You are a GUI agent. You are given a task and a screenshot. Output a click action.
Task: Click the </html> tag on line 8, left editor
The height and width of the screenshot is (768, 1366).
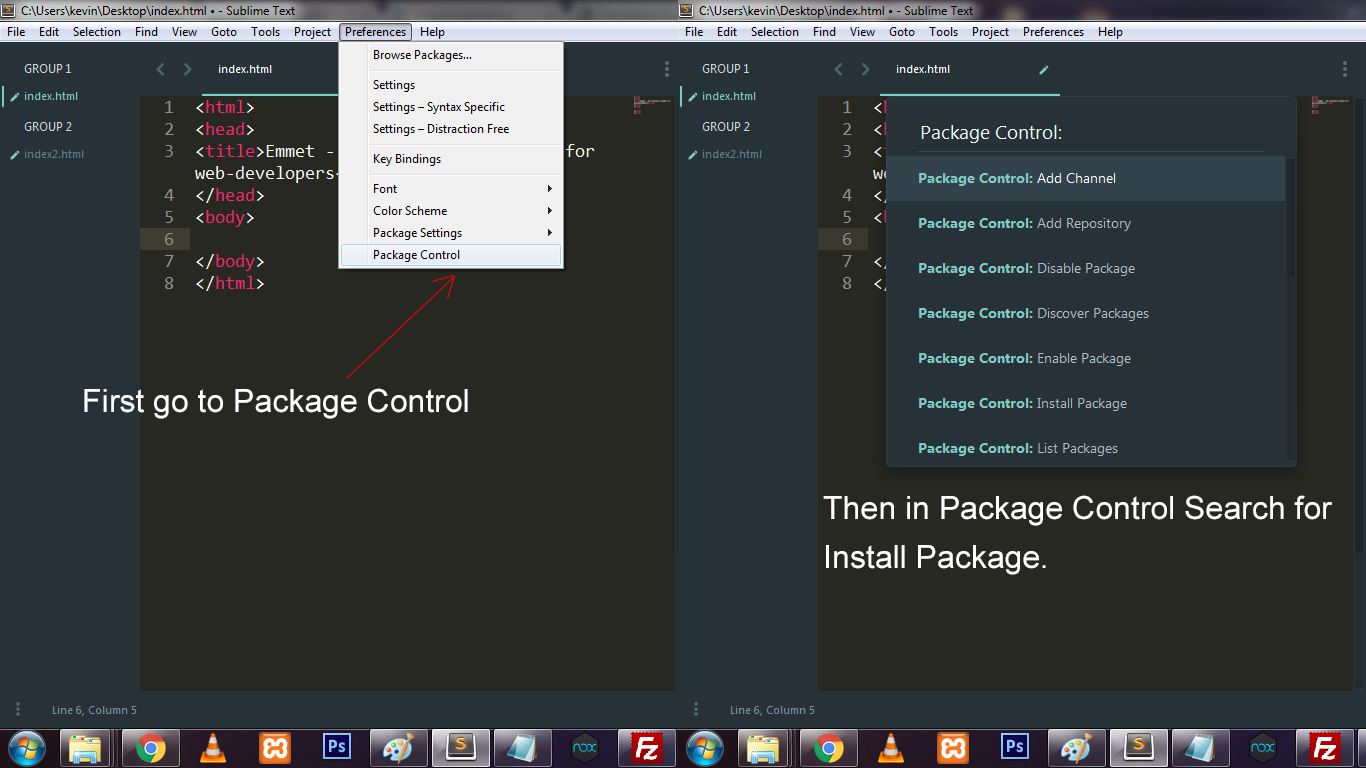(230, 283)
